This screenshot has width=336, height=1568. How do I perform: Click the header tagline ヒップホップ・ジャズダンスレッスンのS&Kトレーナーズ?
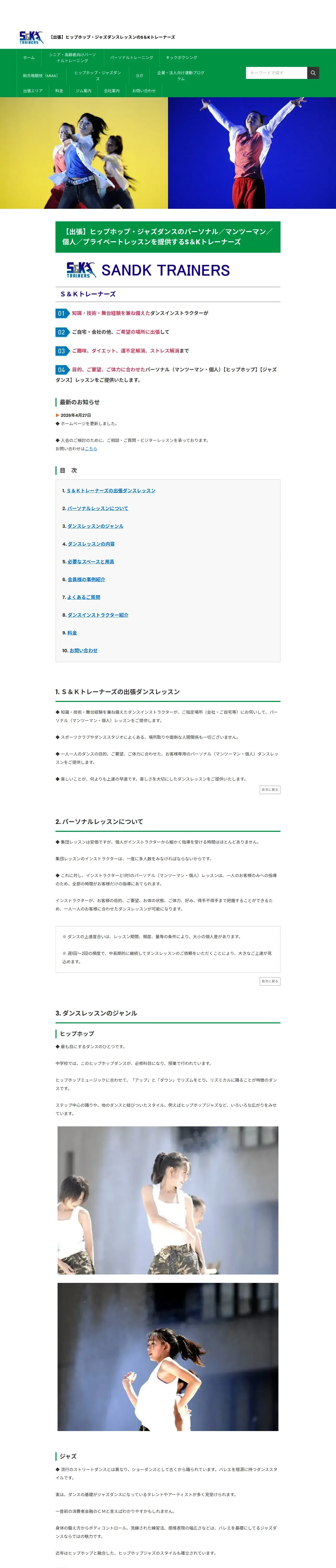click(113, 37)
